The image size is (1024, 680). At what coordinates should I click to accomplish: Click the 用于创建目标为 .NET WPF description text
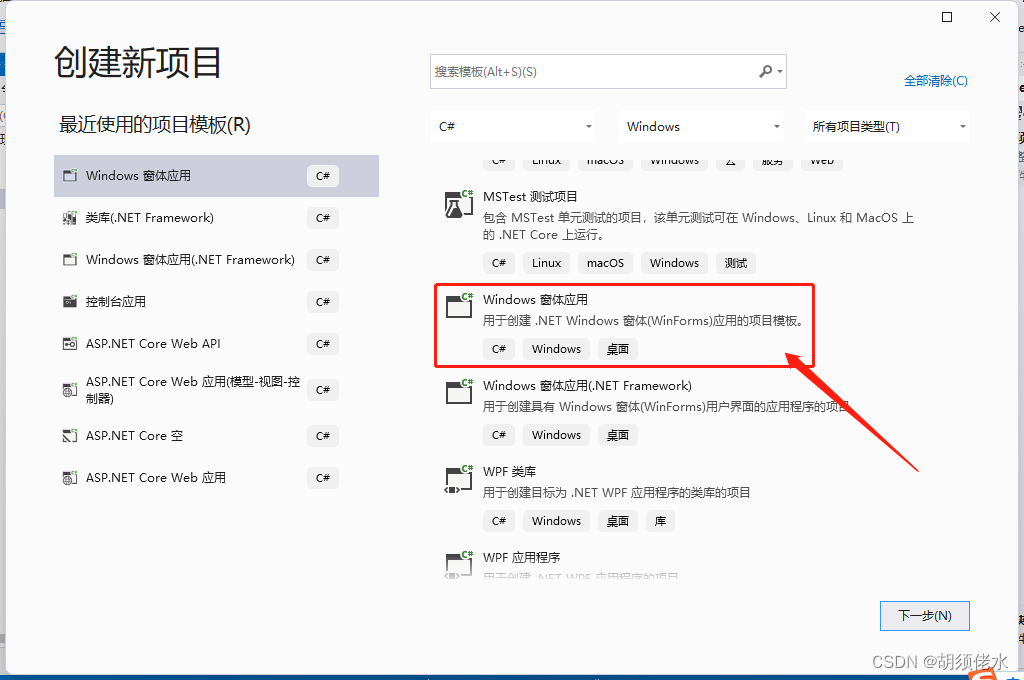pyautogui.click(x=616, y=492)
